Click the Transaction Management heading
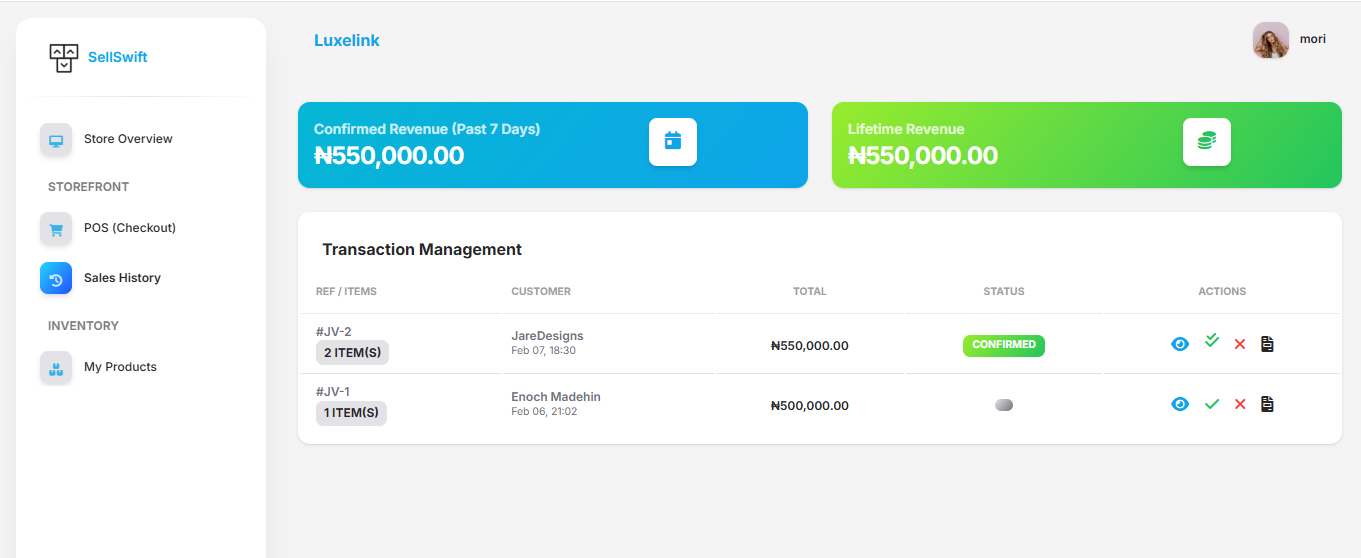 click(422, 250)
